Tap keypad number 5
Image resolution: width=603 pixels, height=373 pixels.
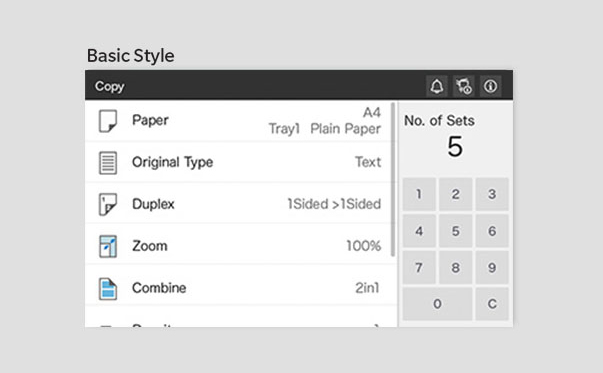tap(455, 231)
